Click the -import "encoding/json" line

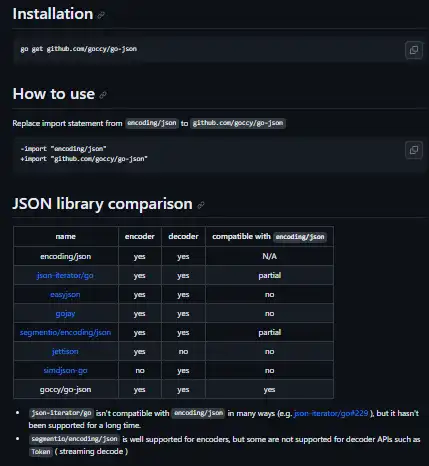point(63,149)
